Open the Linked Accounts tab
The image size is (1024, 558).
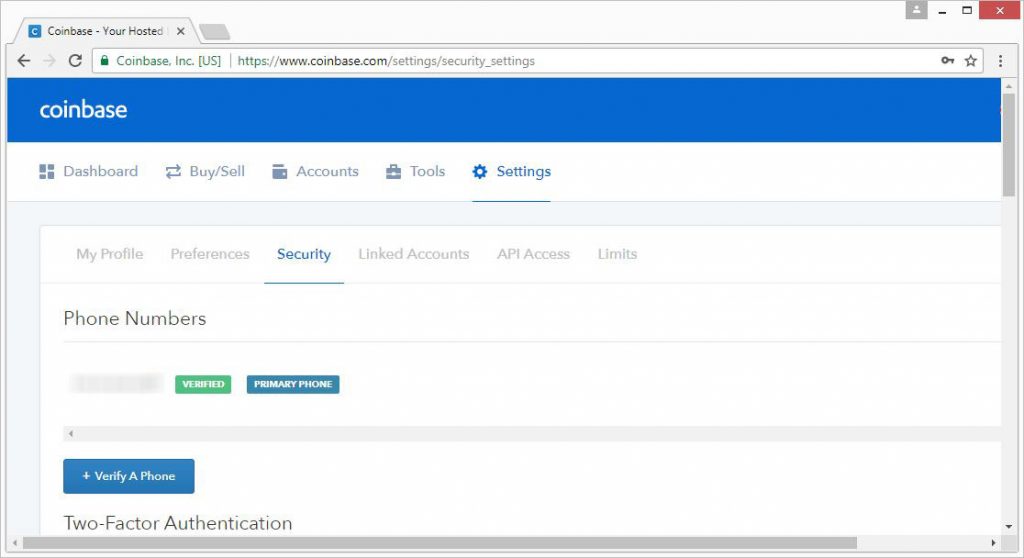pos(413,254)
